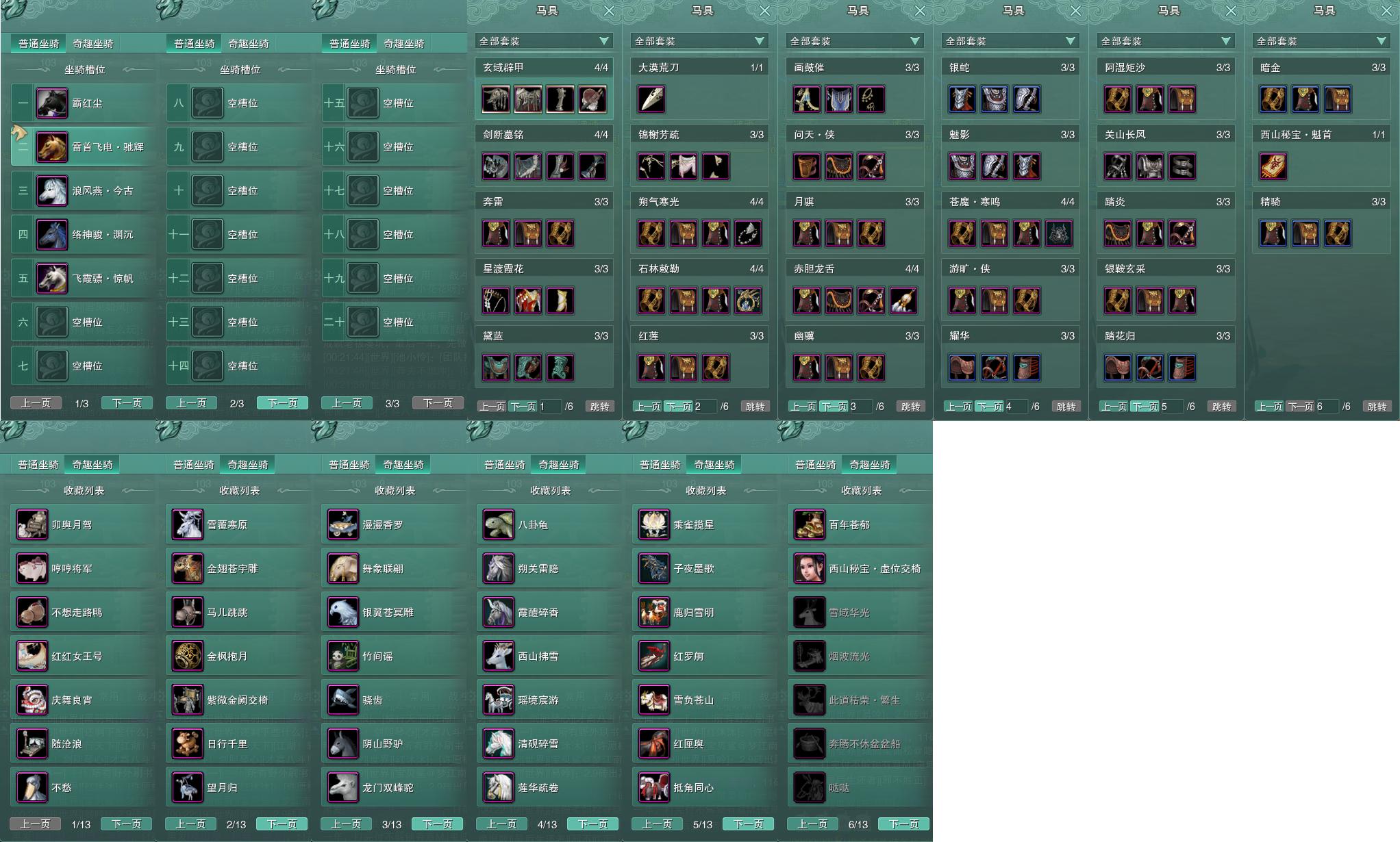Image resolution: width=1400 pixels, height=842 pixels.
Task: Select the 乘雀揽星 lotus mount icon
Action: [x=654, y=525]
